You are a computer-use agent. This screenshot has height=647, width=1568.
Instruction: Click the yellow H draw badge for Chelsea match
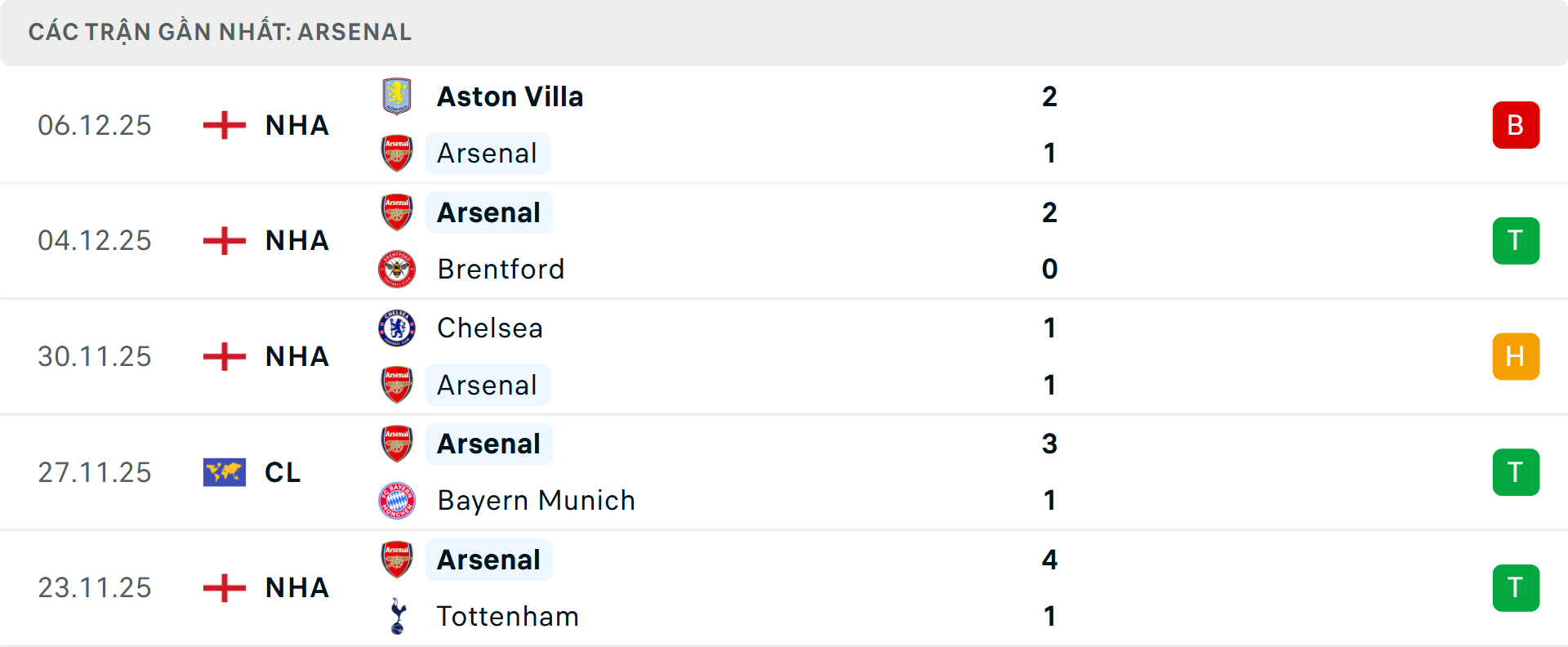1517,356
